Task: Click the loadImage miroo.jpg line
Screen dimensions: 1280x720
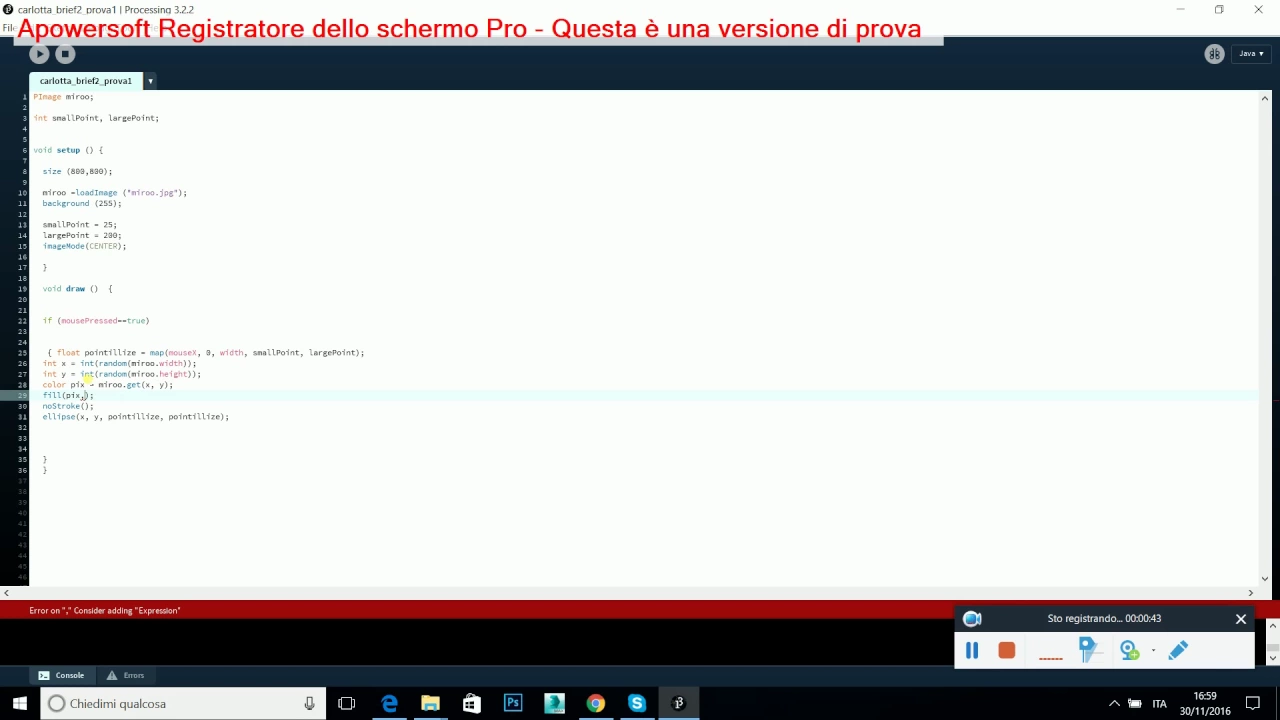Action: [x=114, y=193]
